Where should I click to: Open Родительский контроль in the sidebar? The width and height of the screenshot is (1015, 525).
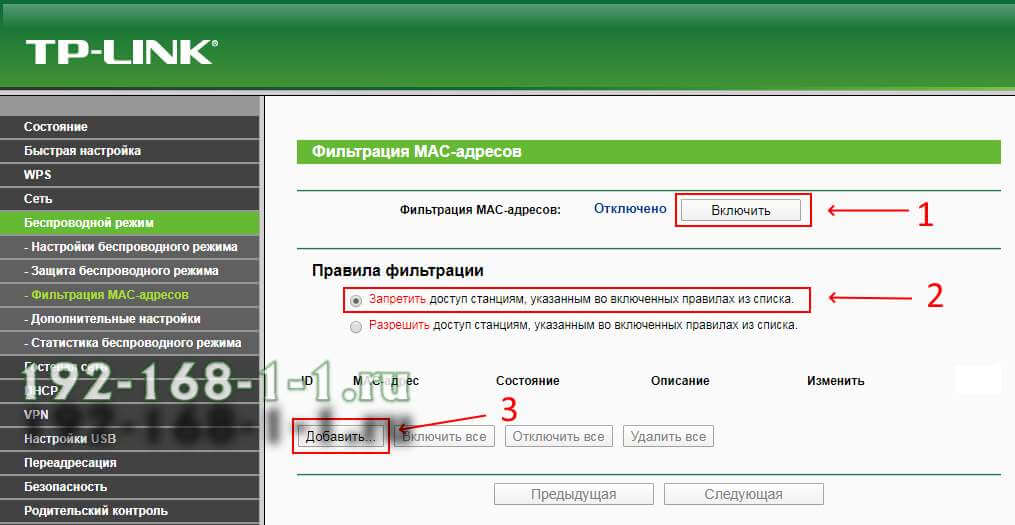(96, 511)
